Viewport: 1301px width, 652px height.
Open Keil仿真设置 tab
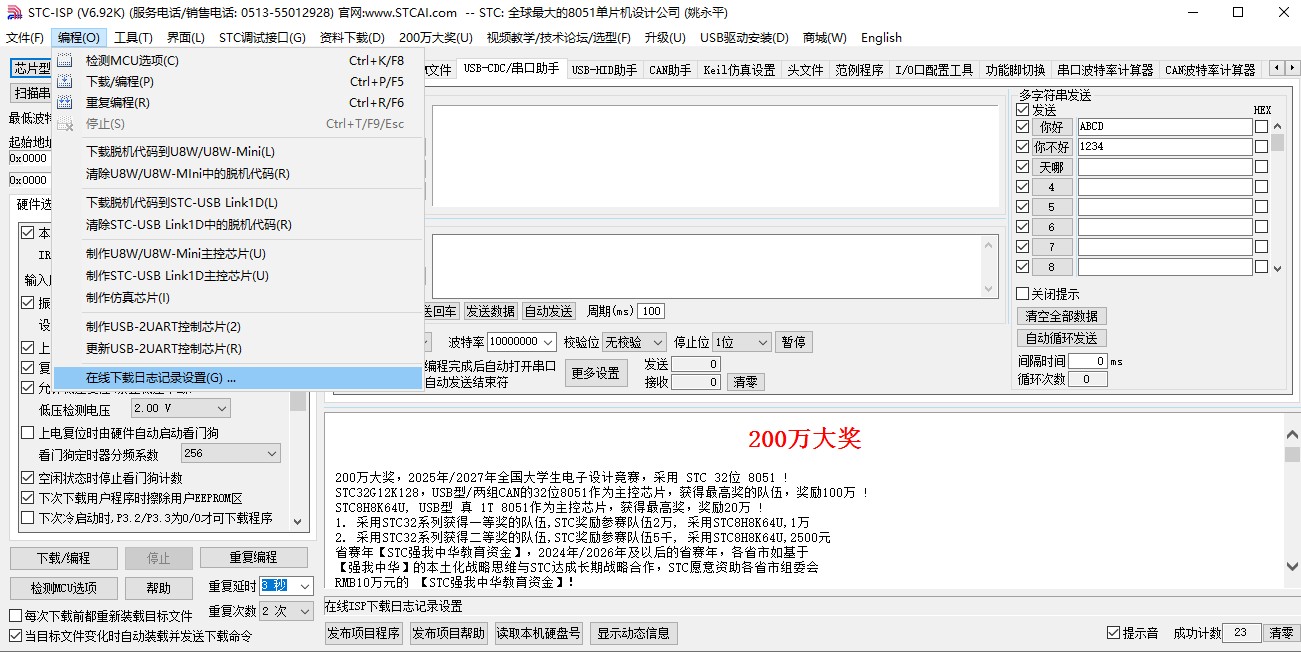[x=739, y=70]
